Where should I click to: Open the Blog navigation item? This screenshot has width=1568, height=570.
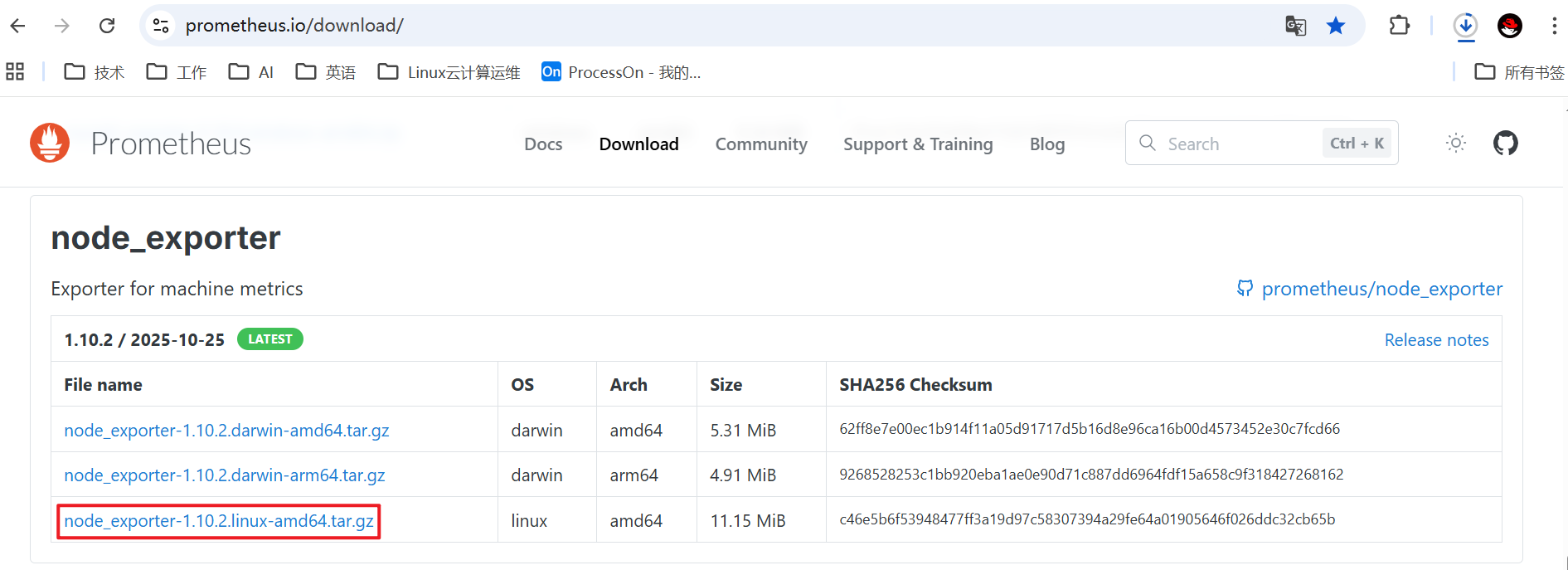point(1047,144)
